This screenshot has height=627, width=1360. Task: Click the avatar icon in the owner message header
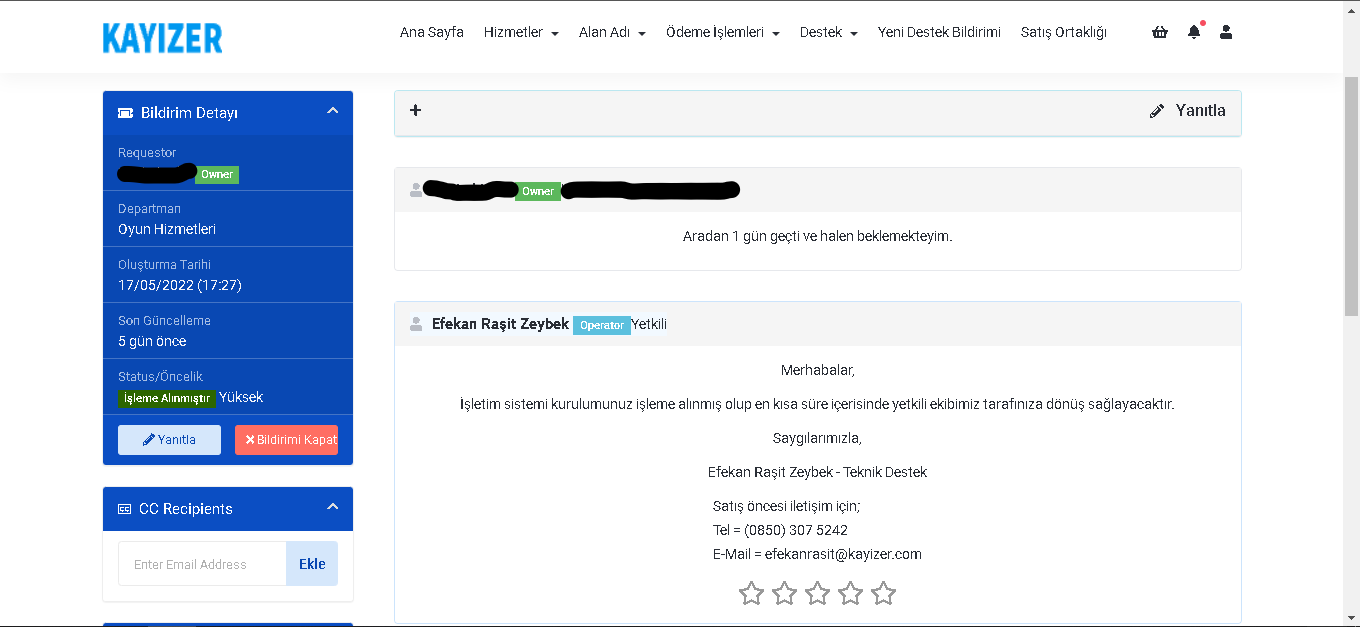tap(416, 190)
